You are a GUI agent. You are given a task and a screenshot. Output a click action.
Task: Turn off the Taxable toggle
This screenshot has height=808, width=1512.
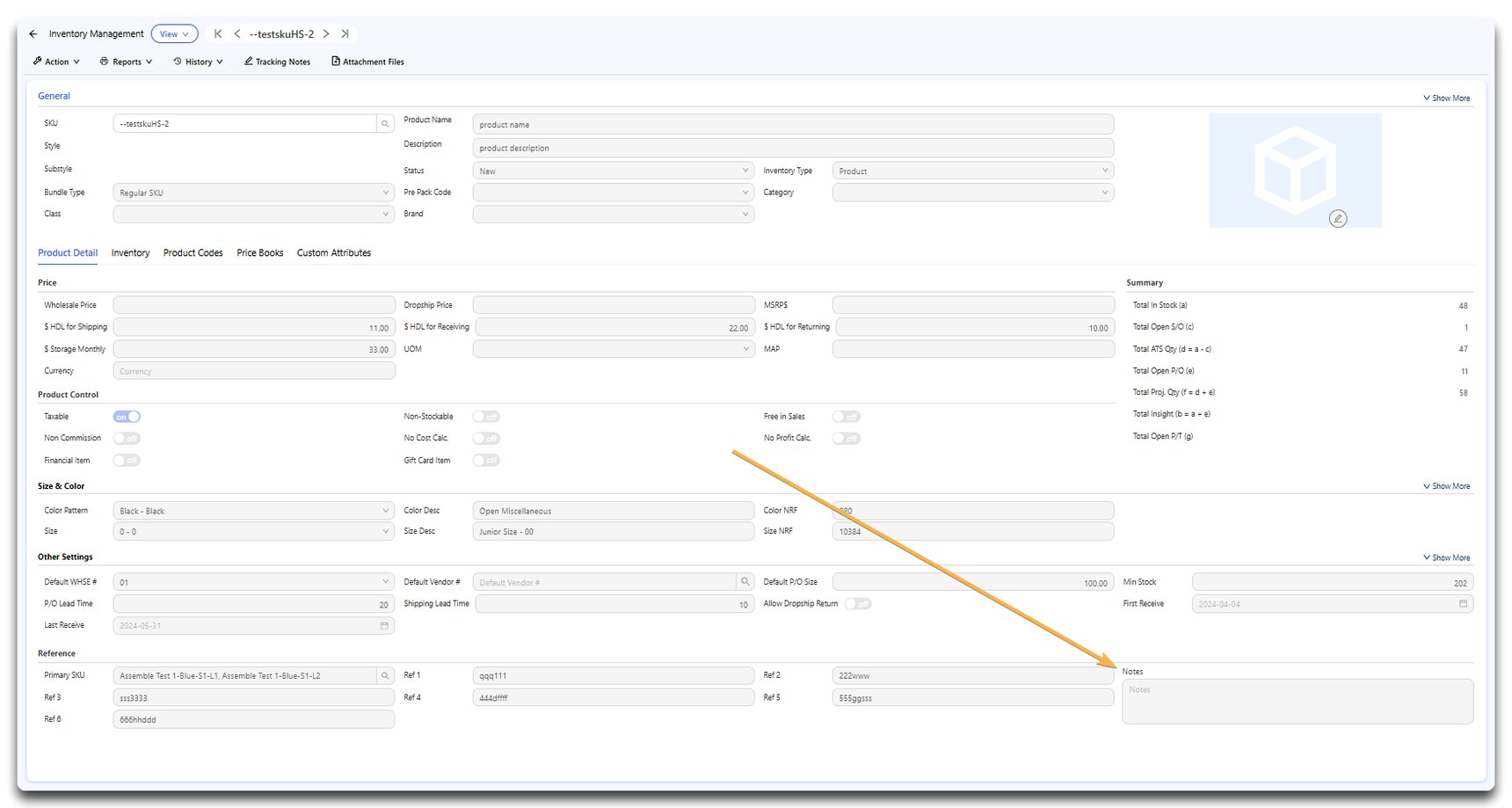coord(126,416)
